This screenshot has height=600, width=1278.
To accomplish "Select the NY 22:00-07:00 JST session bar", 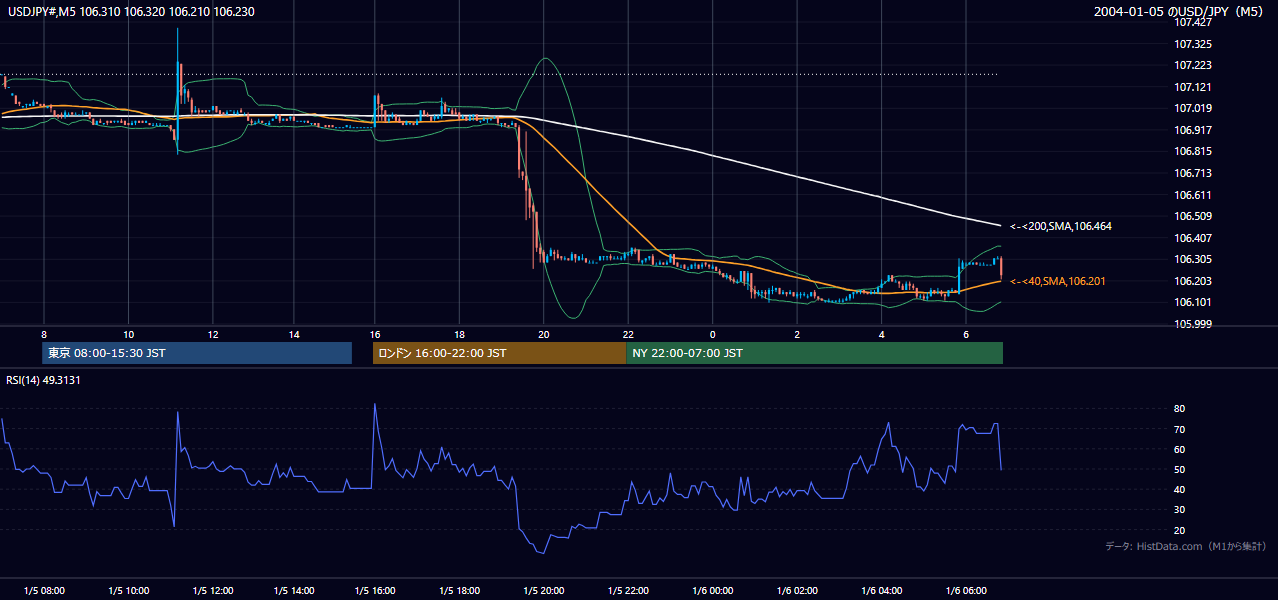I will [814, 353].
